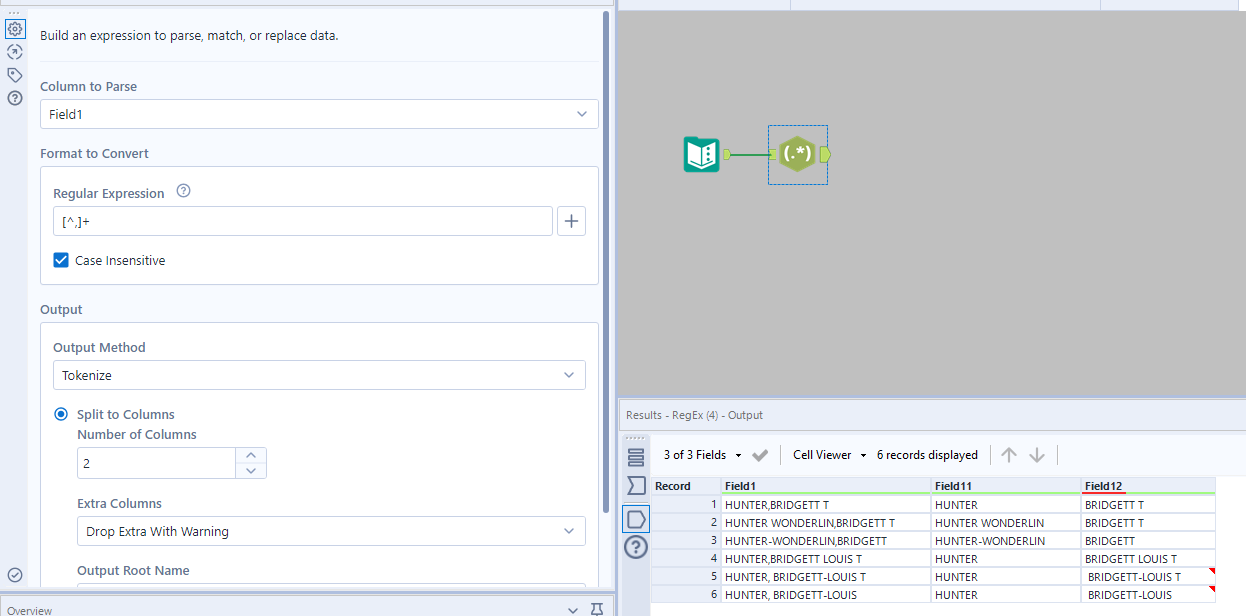Open the Annotation tag panel

point(15,74)
